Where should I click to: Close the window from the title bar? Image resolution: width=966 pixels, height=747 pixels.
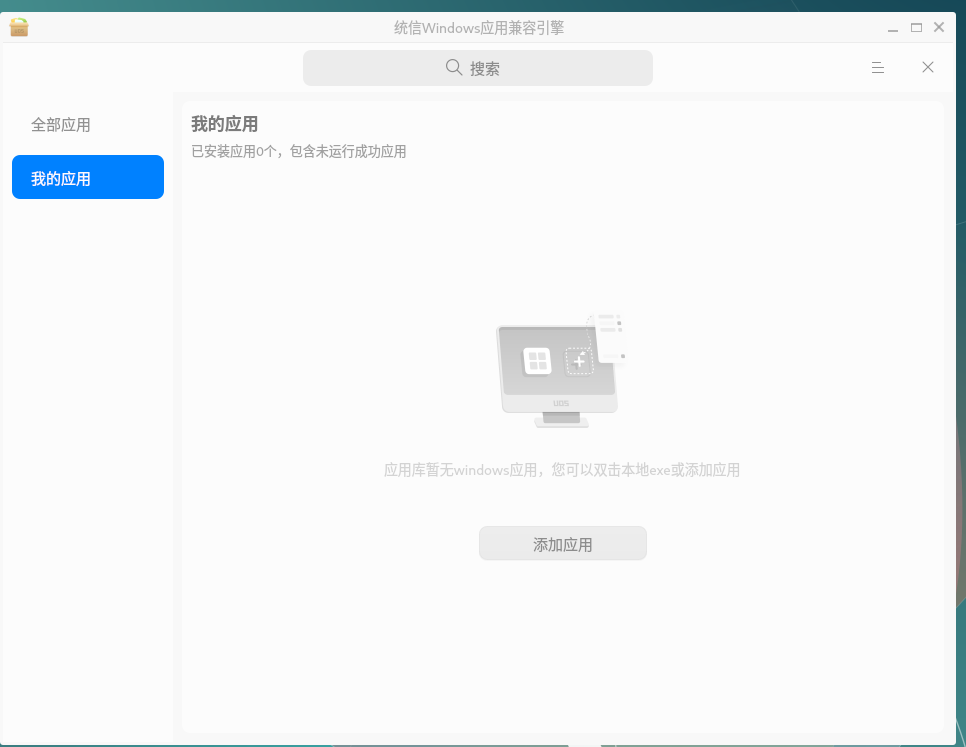939,27
